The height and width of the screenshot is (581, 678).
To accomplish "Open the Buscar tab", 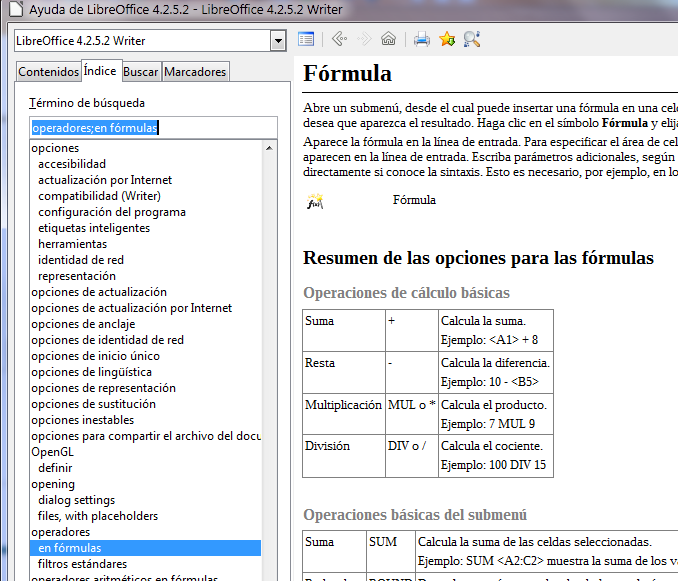I will click(141, 72).
